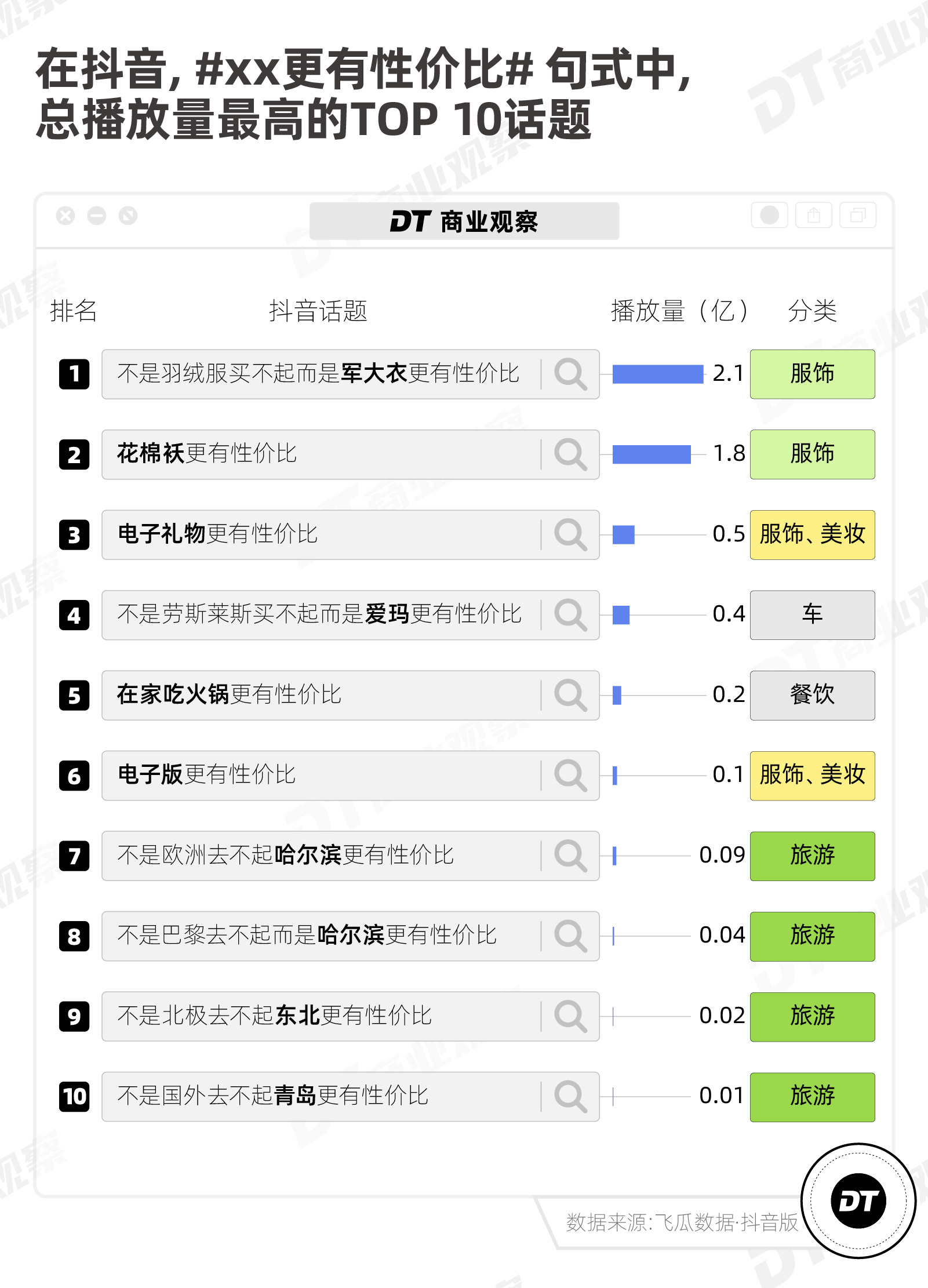Click the 不是国外去不起青岛 search field
Viewport: 928px width, 1288px height.
click(x=350, y=1097)
